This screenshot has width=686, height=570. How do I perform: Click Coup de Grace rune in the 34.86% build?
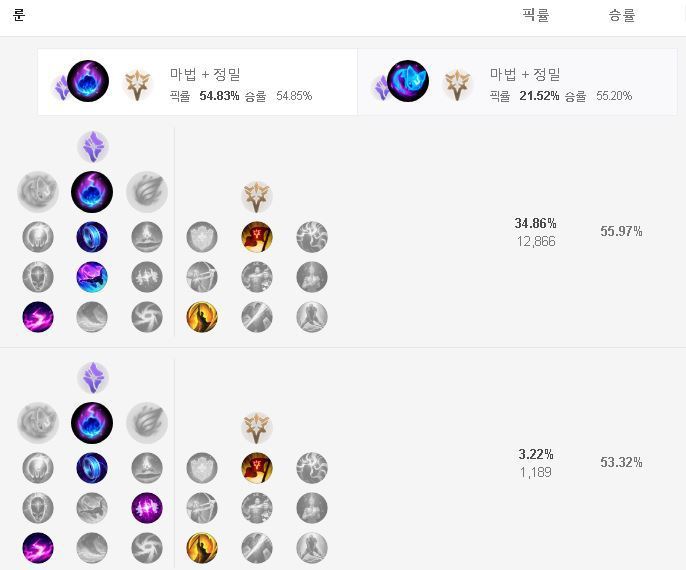pos(202,317)
